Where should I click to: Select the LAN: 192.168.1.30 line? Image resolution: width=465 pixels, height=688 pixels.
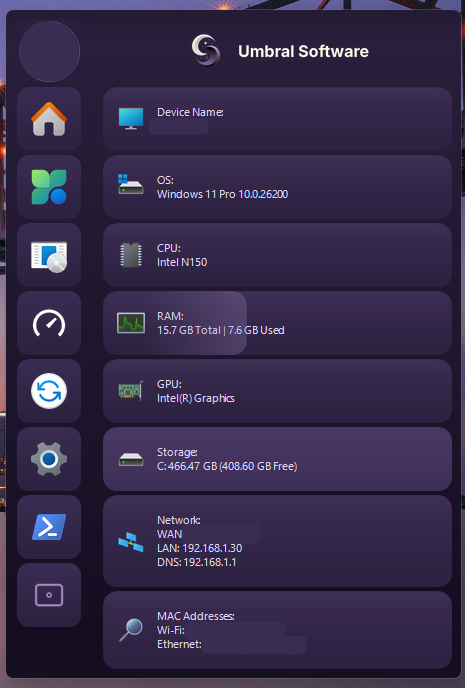200,548
